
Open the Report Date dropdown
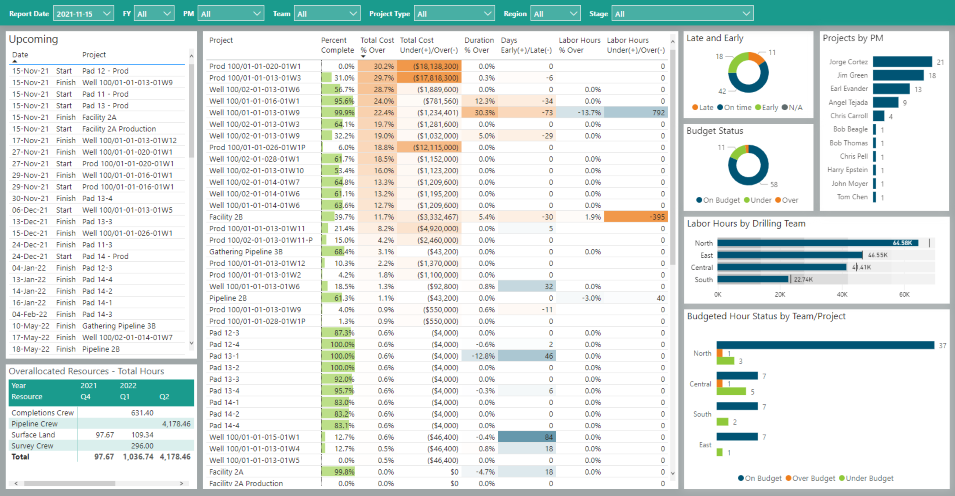pyautogui.click(x=85, y=14)
